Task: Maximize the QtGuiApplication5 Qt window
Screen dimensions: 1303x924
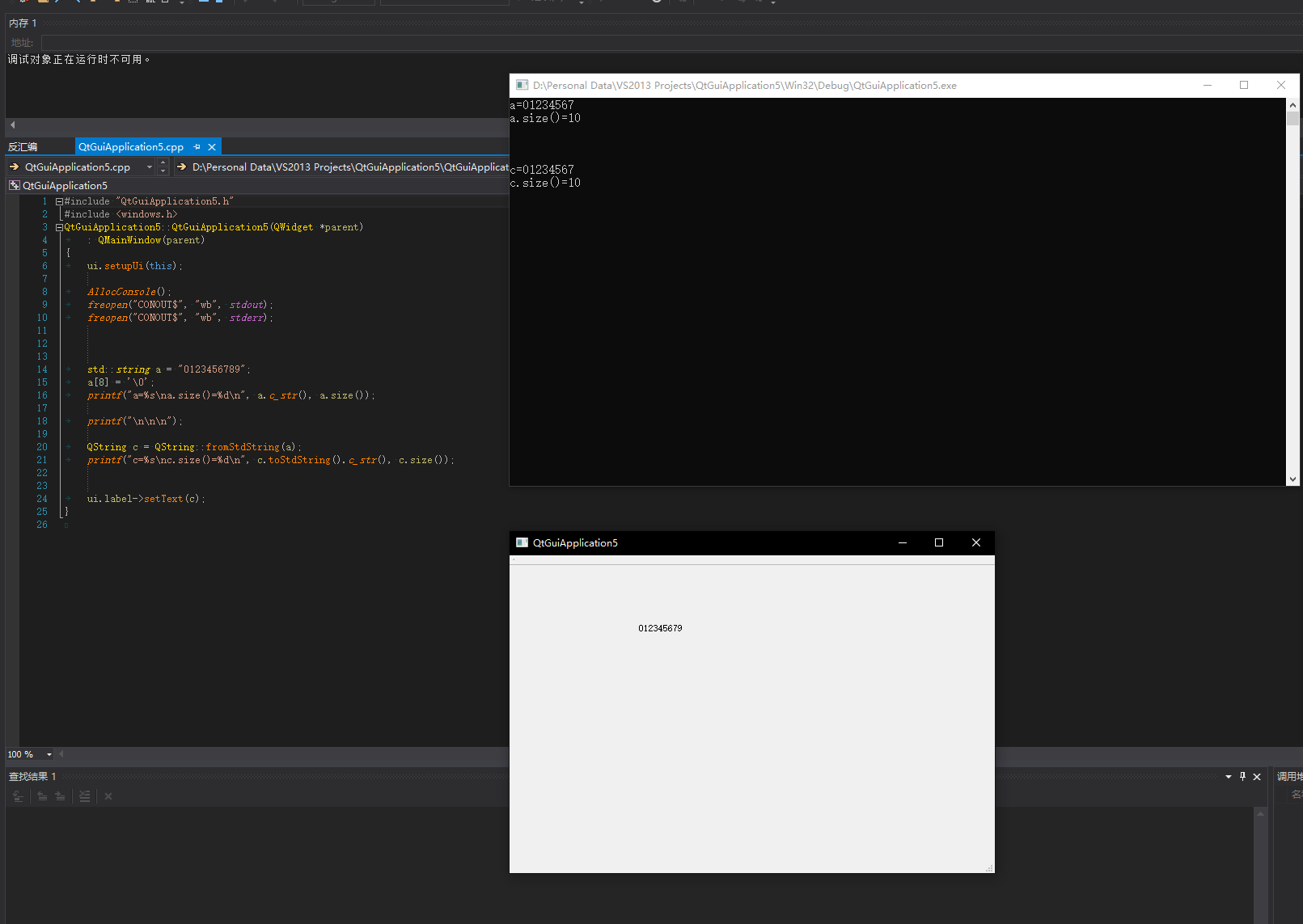Action: 939,543
